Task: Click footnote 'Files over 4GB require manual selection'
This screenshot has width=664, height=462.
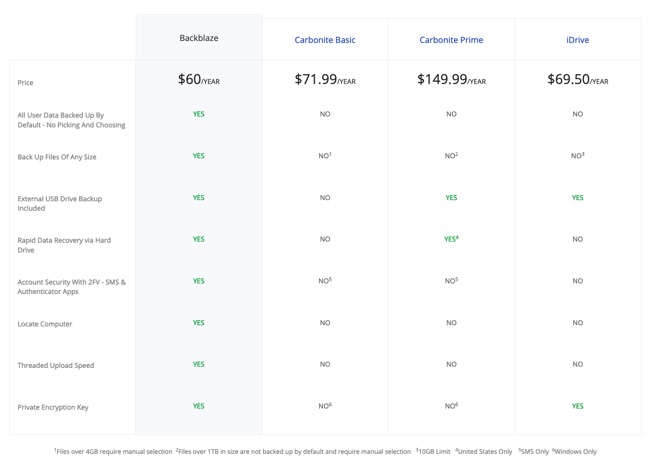Action: [x=113, y=451]
